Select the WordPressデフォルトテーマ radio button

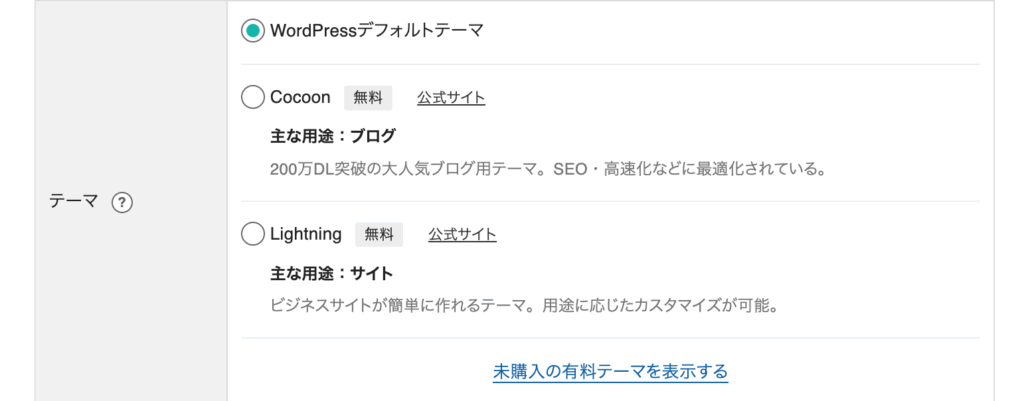pos(253,31)
